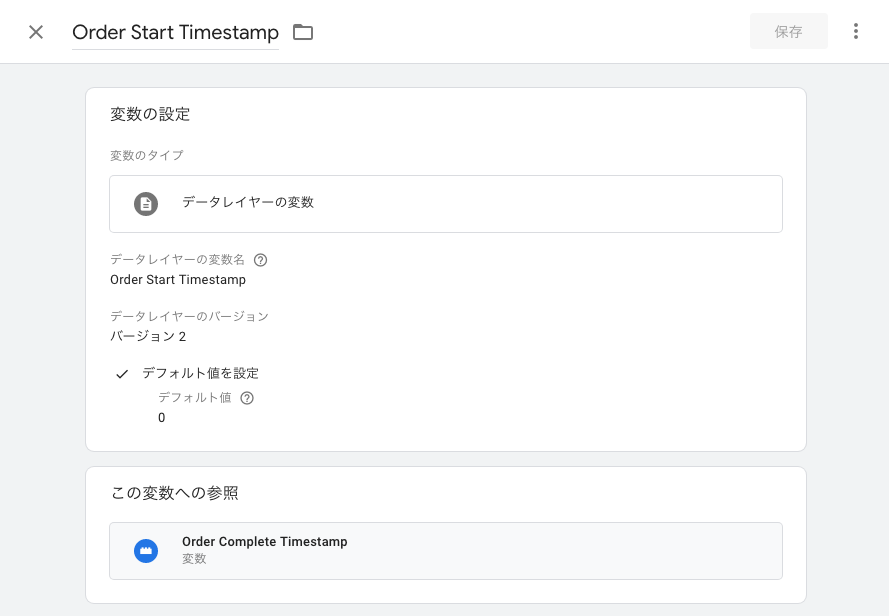Expand the variable type selection card

pos(446,204)
